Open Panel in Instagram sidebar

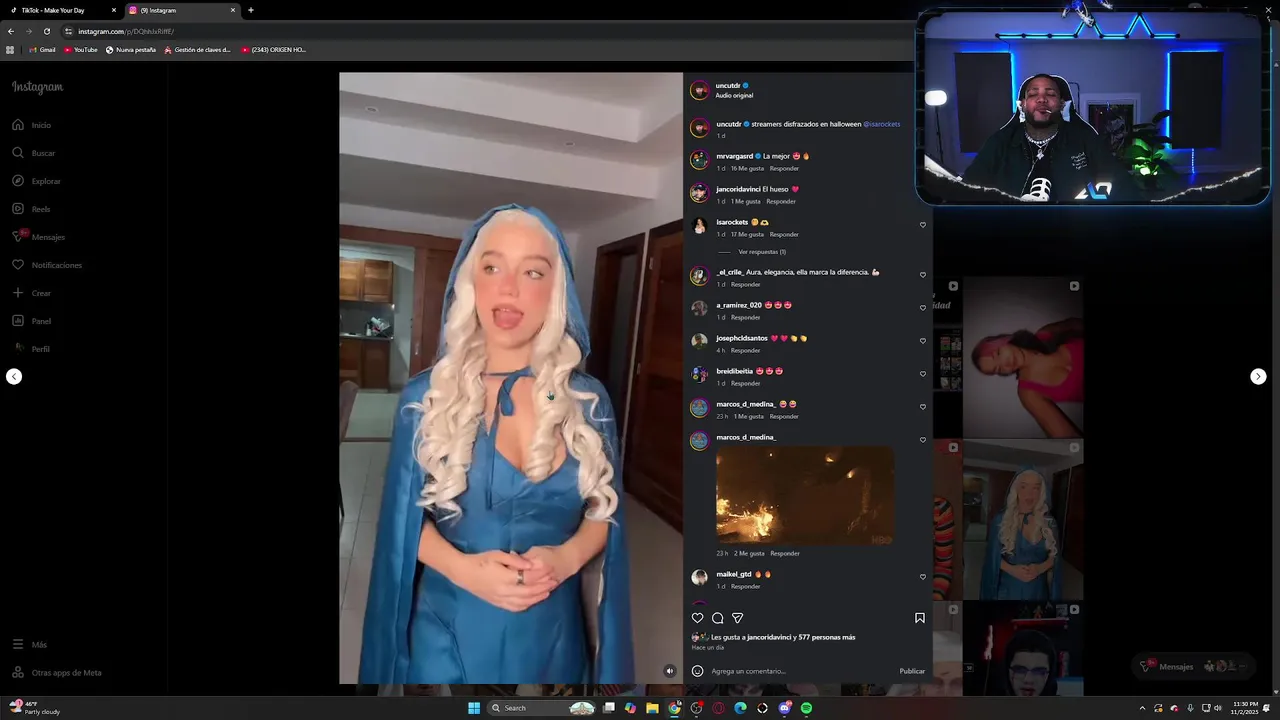32,321
